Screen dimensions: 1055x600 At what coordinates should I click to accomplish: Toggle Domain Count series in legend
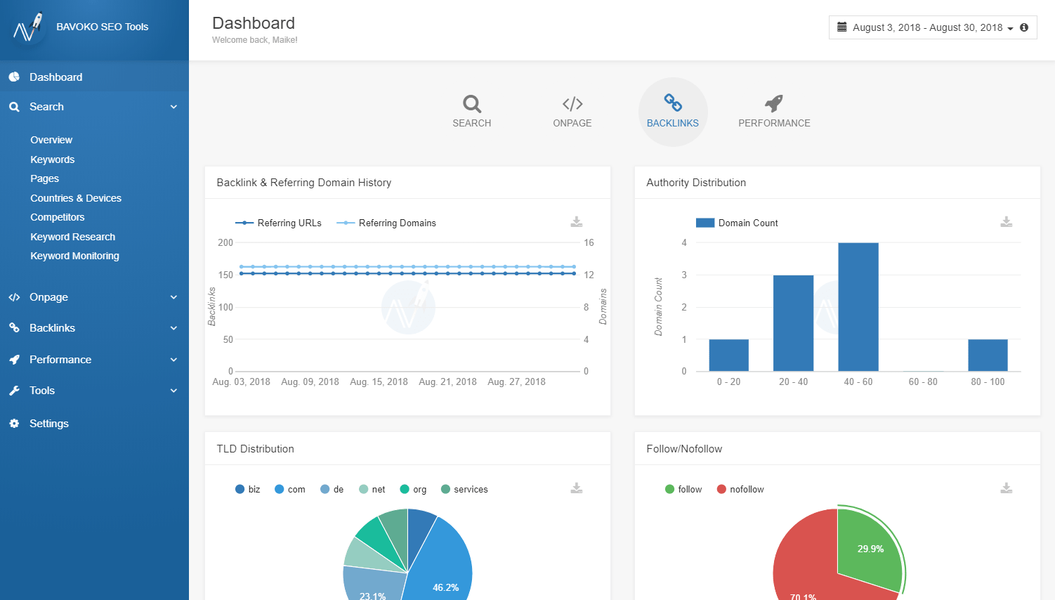737,223
